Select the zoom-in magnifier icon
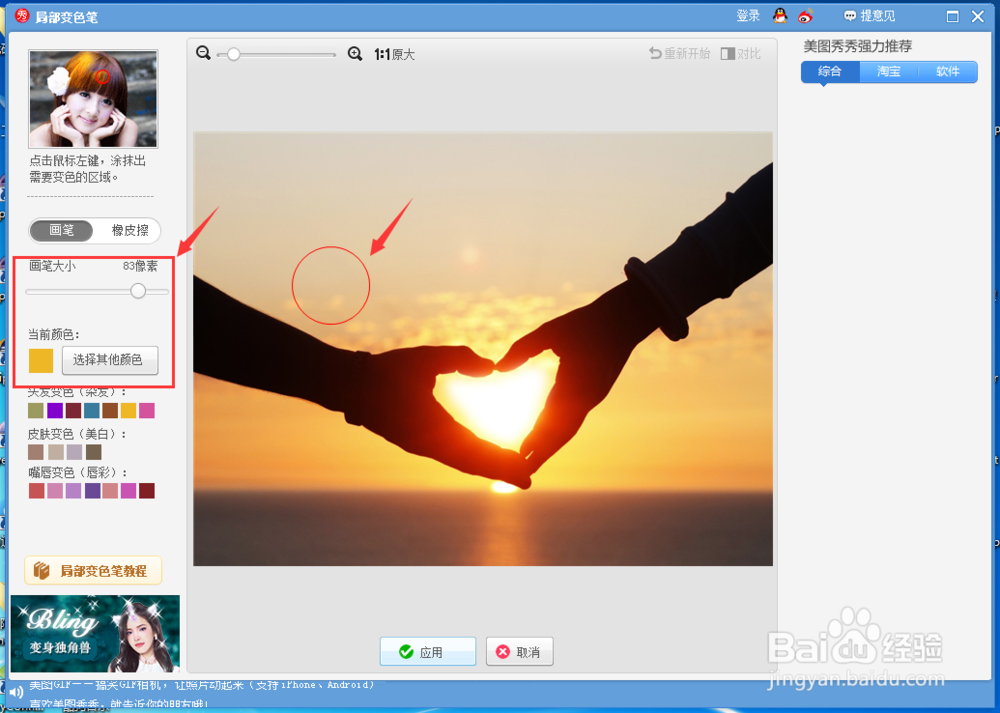Screen dimensions: 1000x713 click(x=354, y=54)
